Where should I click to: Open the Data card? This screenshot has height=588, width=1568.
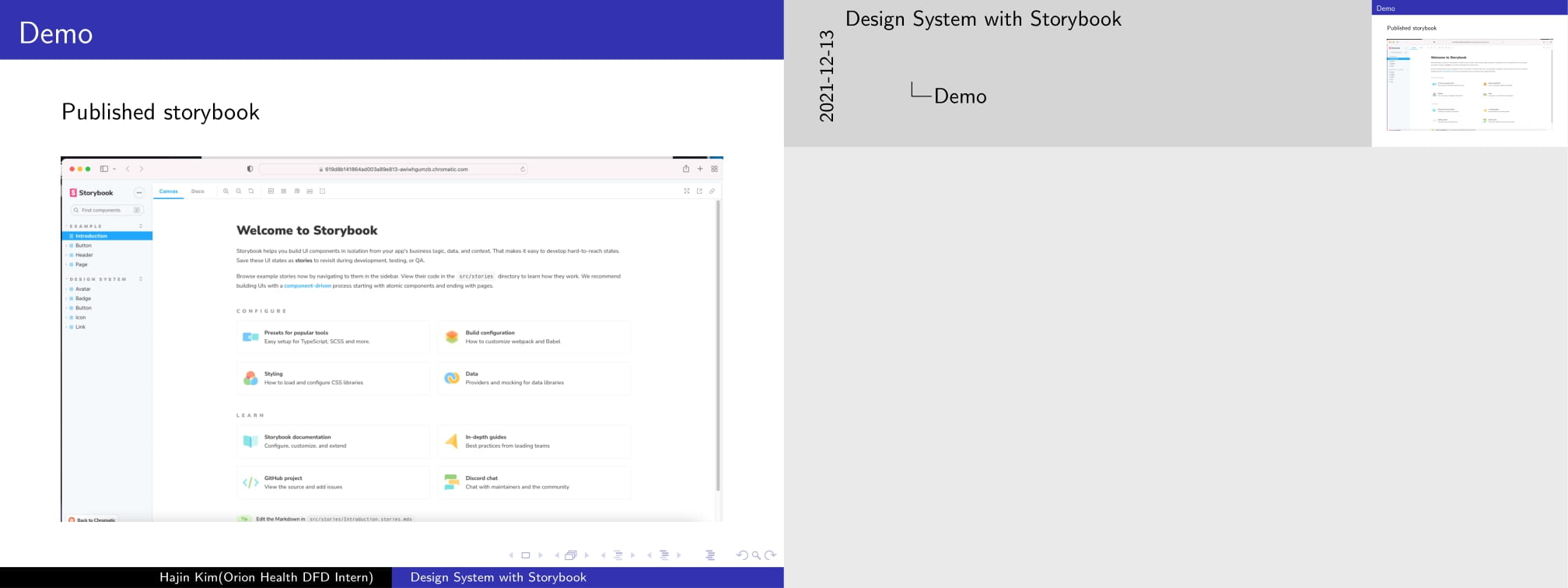(x=534, y=378)
